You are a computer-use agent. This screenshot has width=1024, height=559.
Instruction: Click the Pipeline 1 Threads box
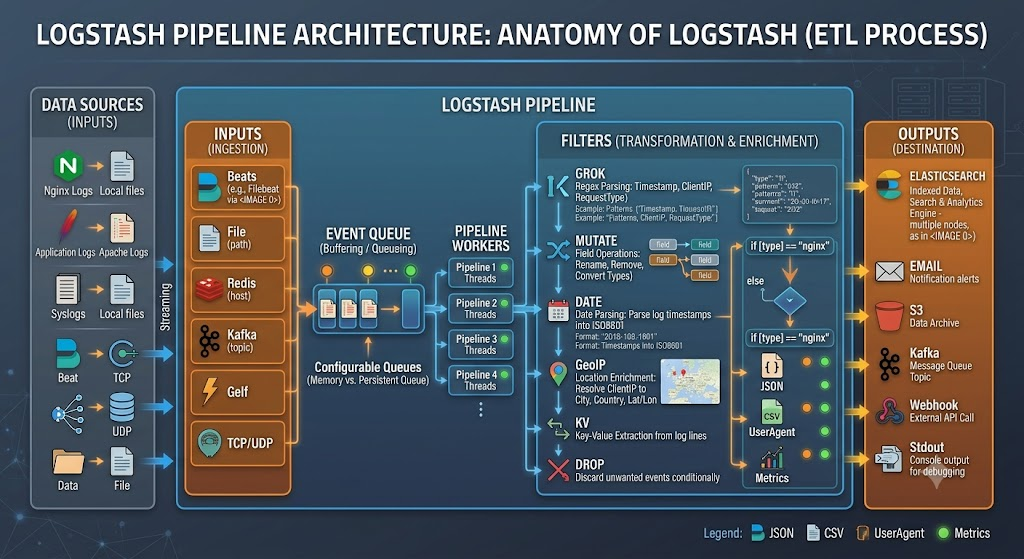click(x=481, y=273)
